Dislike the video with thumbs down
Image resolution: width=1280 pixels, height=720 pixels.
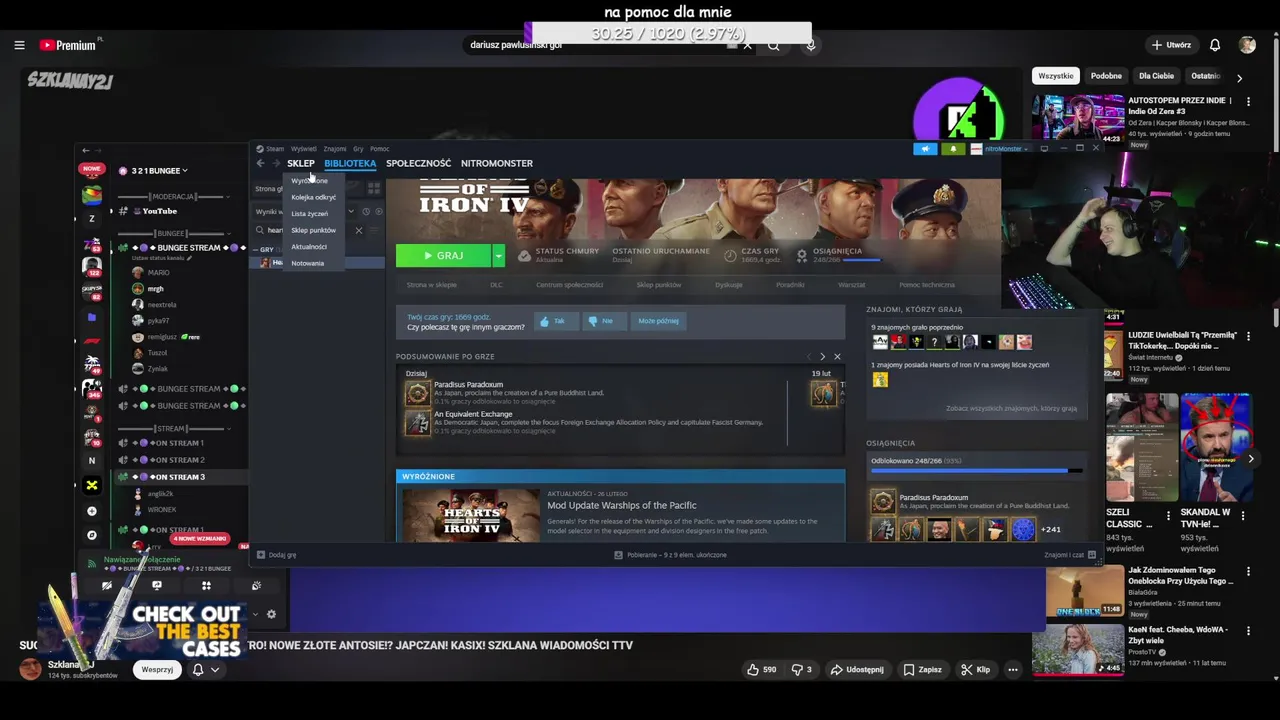(x=801, y=669)
